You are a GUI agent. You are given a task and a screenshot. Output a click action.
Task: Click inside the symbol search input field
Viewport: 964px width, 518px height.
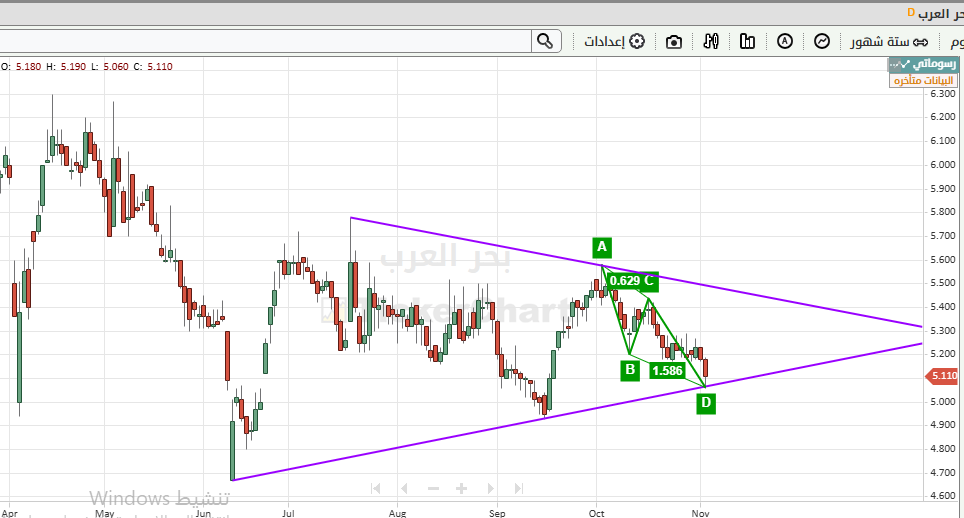click(265, 41)
